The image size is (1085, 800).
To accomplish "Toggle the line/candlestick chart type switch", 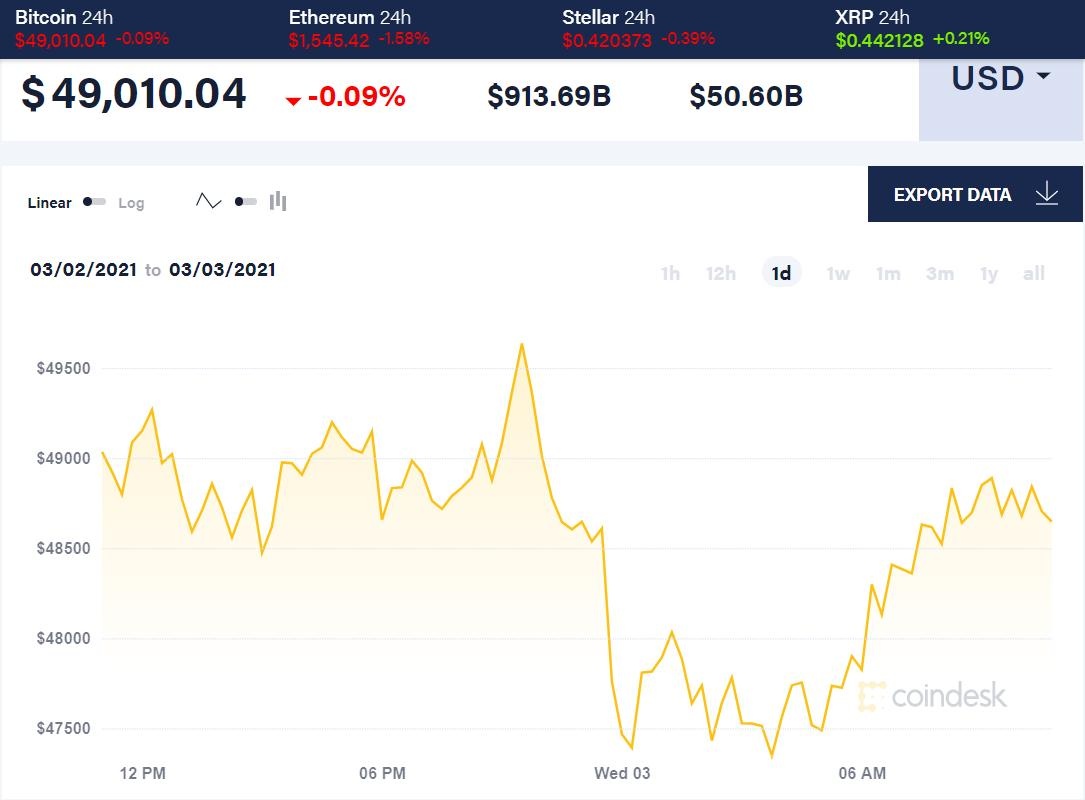I will click(x=245, y=202).
